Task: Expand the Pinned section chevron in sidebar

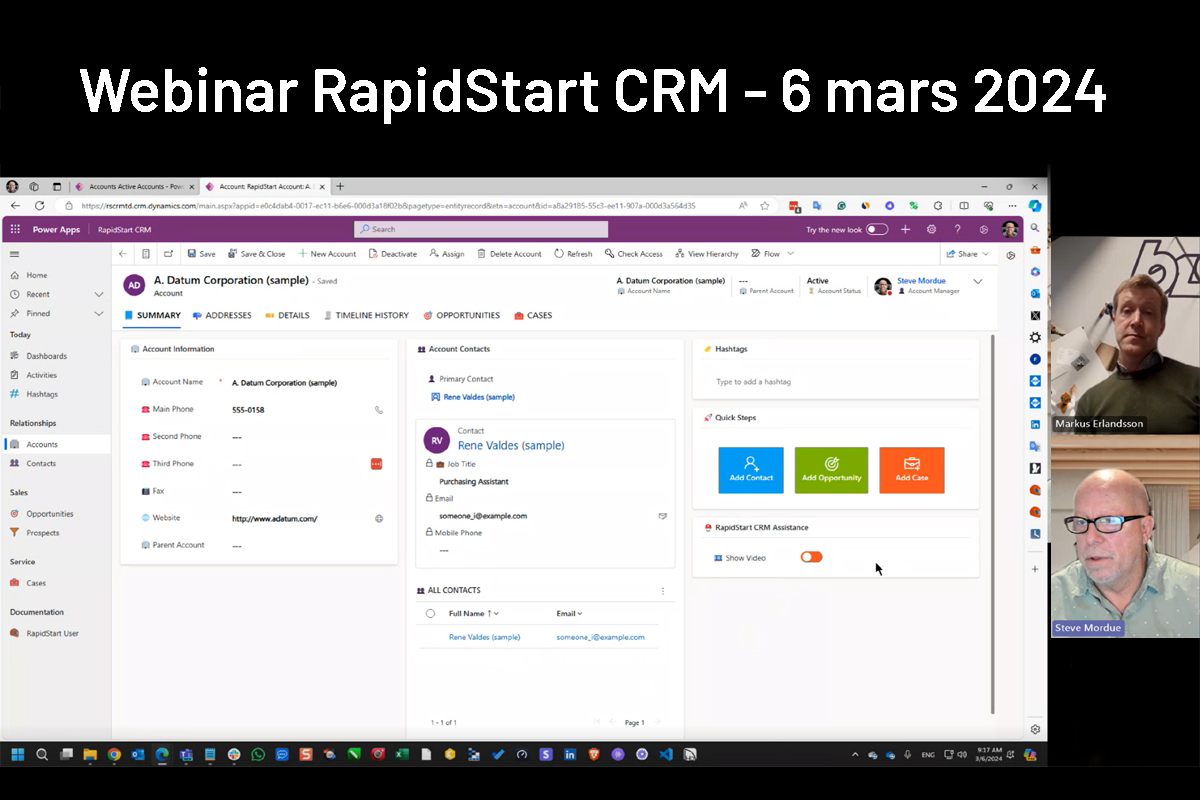Action: click(99, 314)
